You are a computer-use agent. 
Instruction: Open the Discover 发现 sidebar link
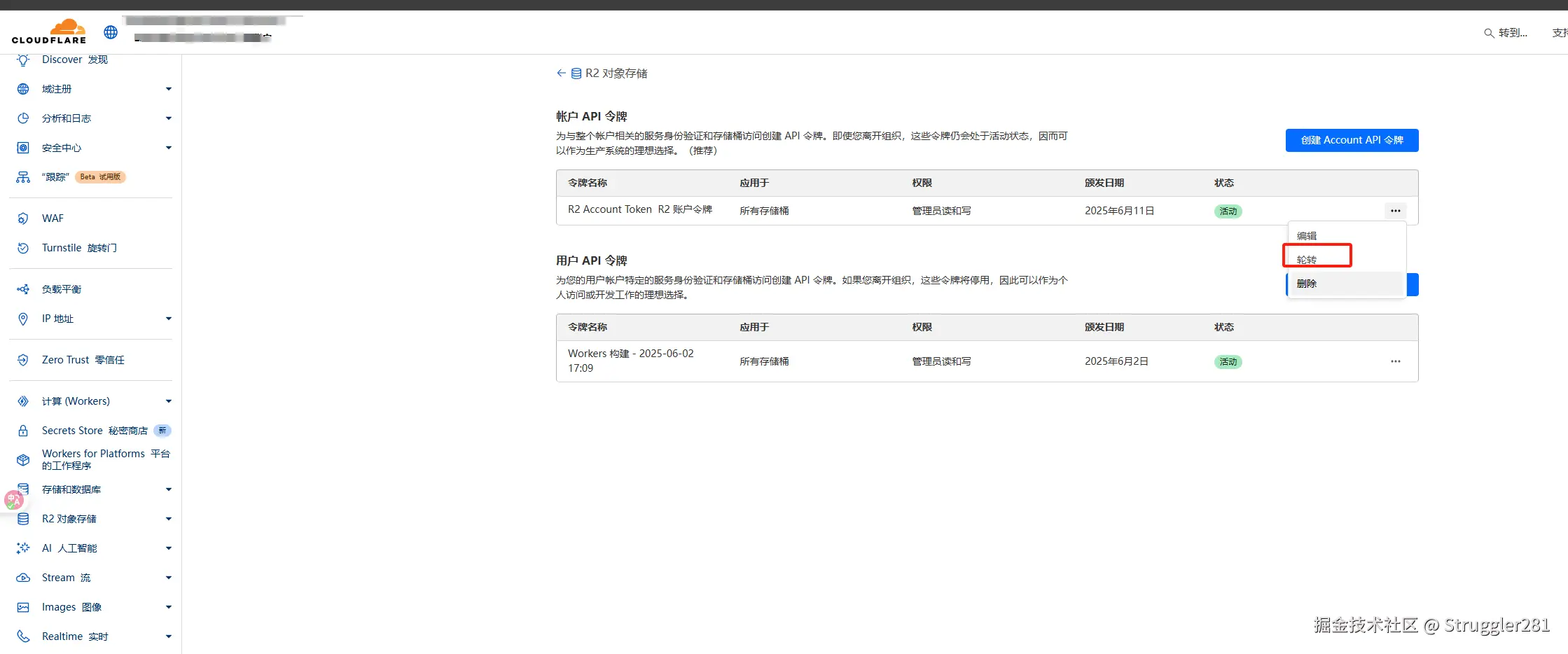[x=75, y=60]
